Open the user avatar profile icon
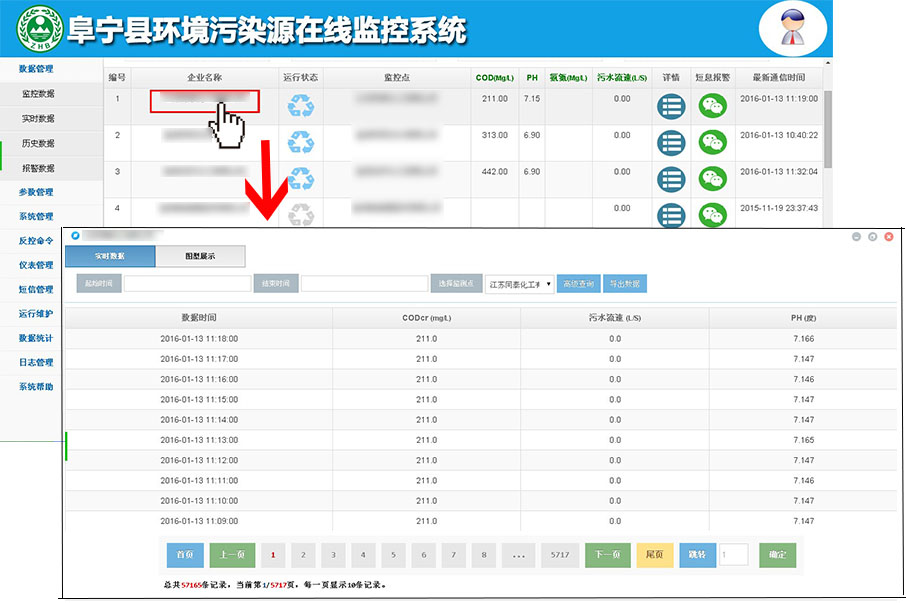907x603 pixels. [x=793, y=28]
